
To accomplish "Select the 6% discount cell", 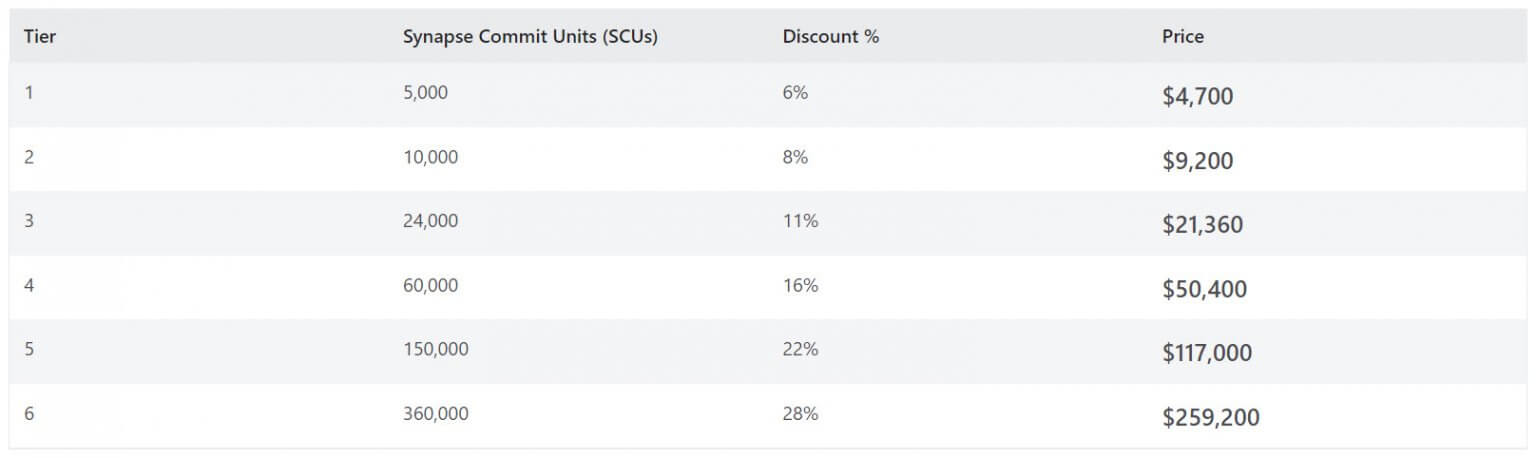I will click(795, 92).
